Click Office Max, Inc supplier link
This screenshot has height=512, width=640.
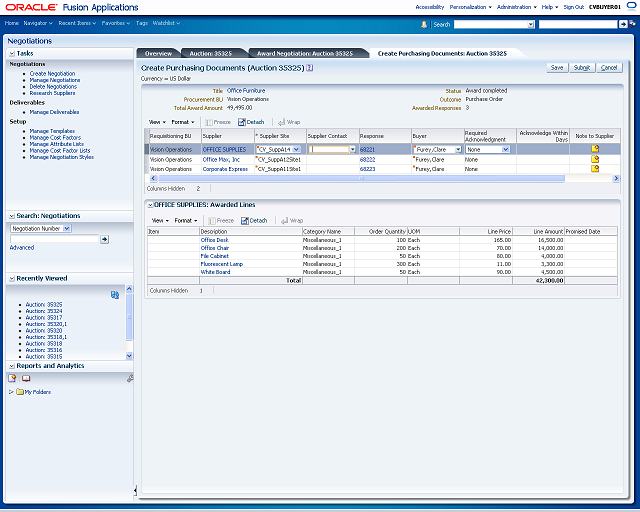[x=221, y=160]
